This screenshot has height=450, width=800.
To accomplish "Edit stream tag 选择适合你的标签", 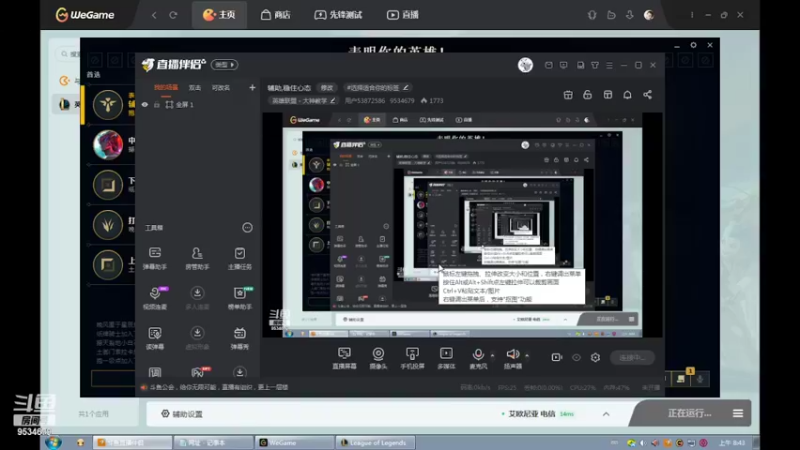I will click(x=377, y=88).
